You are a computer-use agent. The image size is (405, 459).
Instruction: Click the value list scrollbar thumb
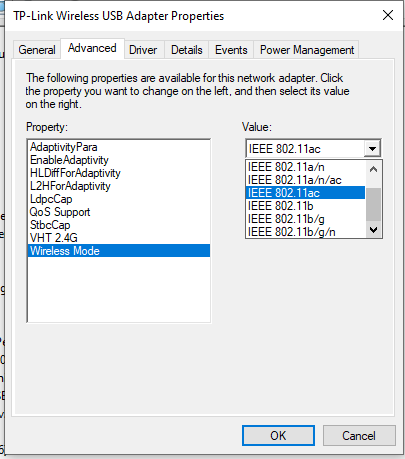coord(373,204)
